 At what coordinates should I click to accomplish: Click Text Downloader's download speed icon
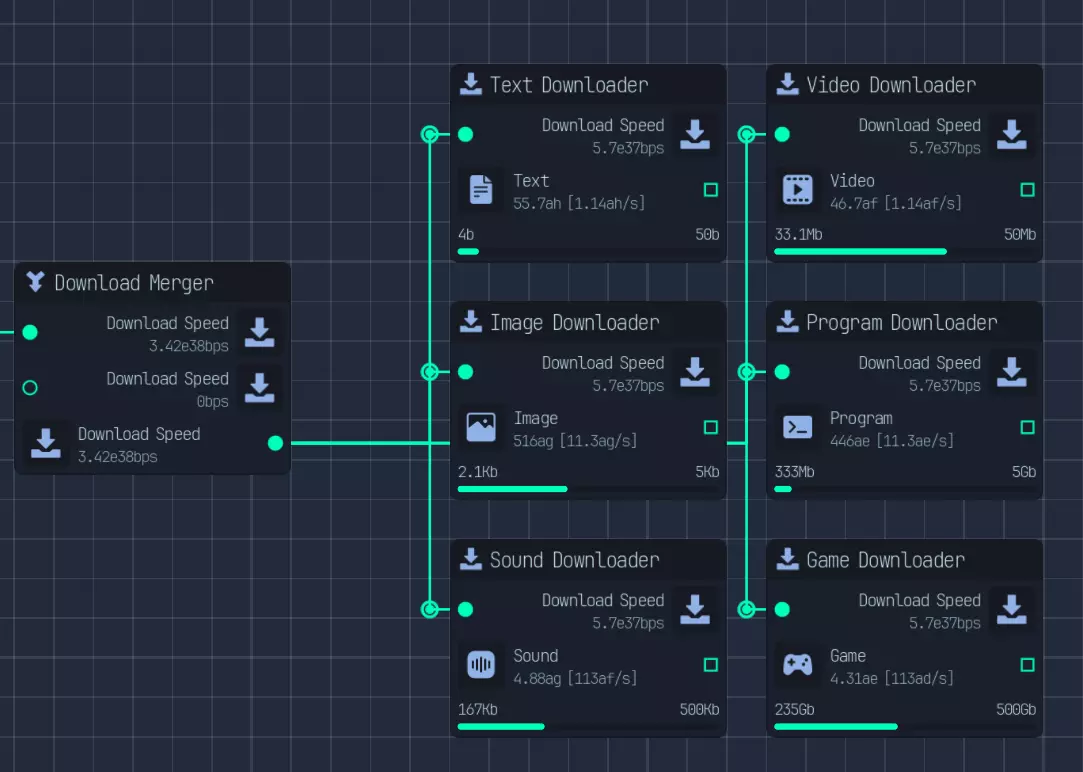point(695,135)
